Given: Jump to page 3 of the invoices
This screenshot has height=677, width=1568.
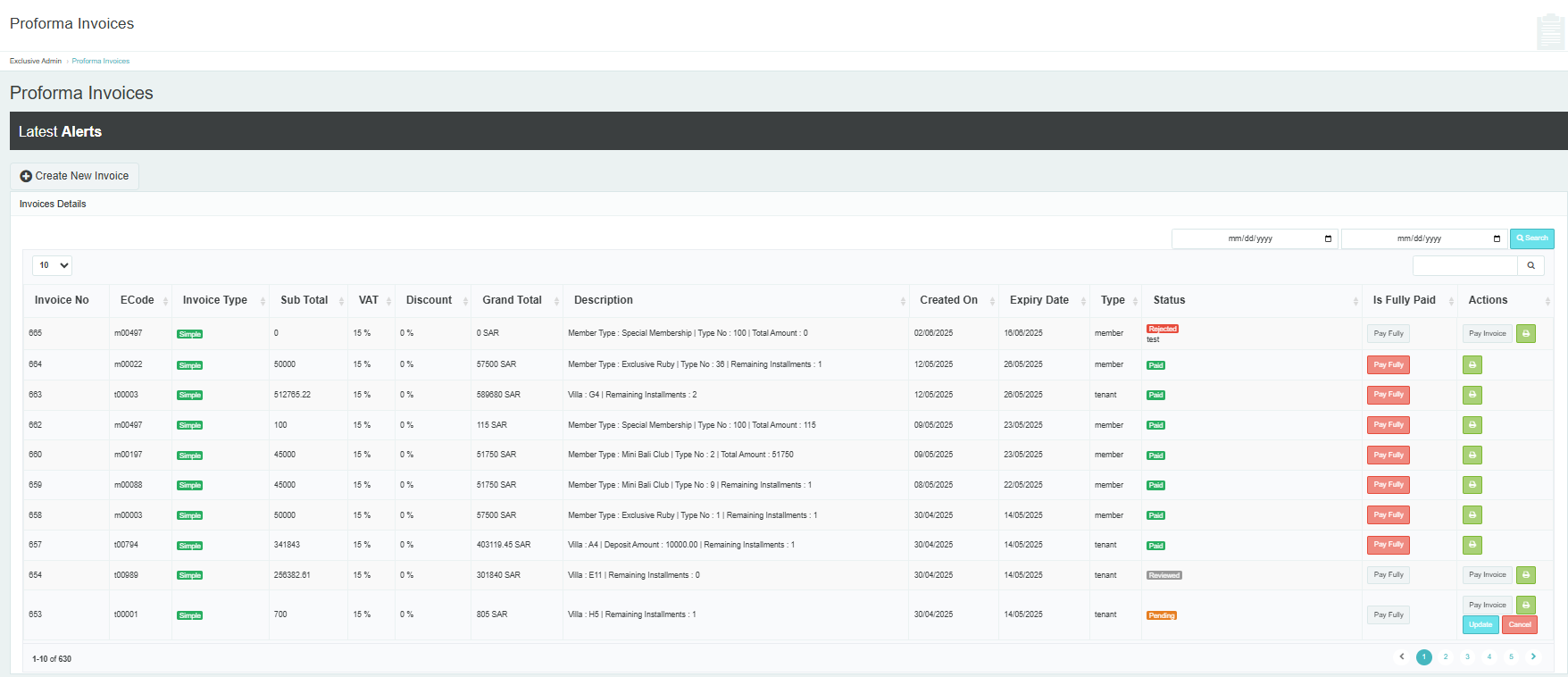Looking at the screenshot, I should (x=1467, y=656).
